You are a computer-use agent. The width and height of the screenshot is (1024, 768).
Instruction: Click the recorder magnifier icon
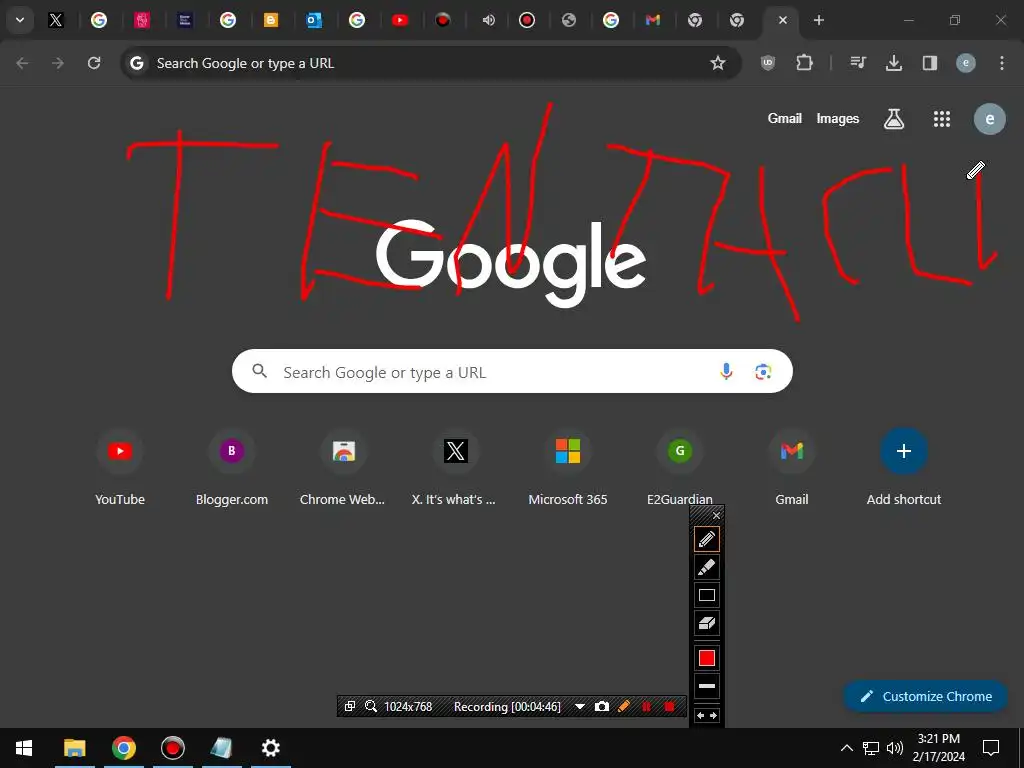click(371, 707)
